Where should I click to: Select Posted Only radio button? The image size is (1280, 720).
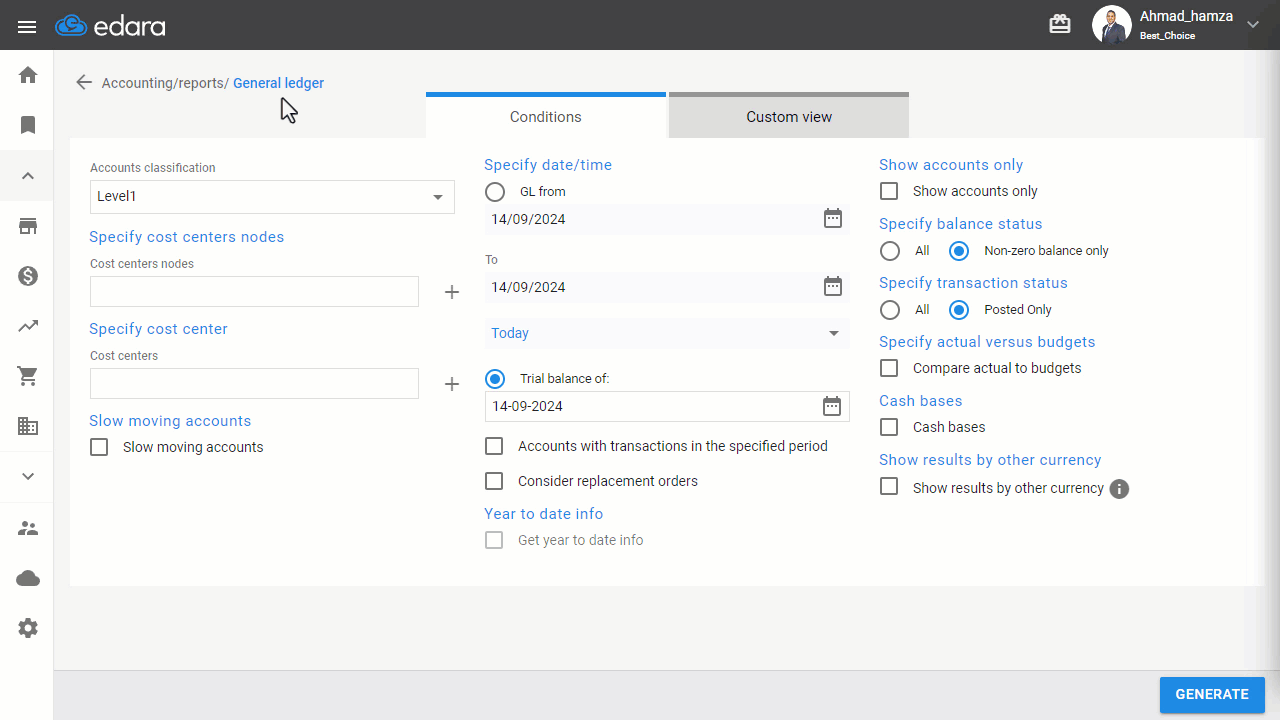pos(959,310)
